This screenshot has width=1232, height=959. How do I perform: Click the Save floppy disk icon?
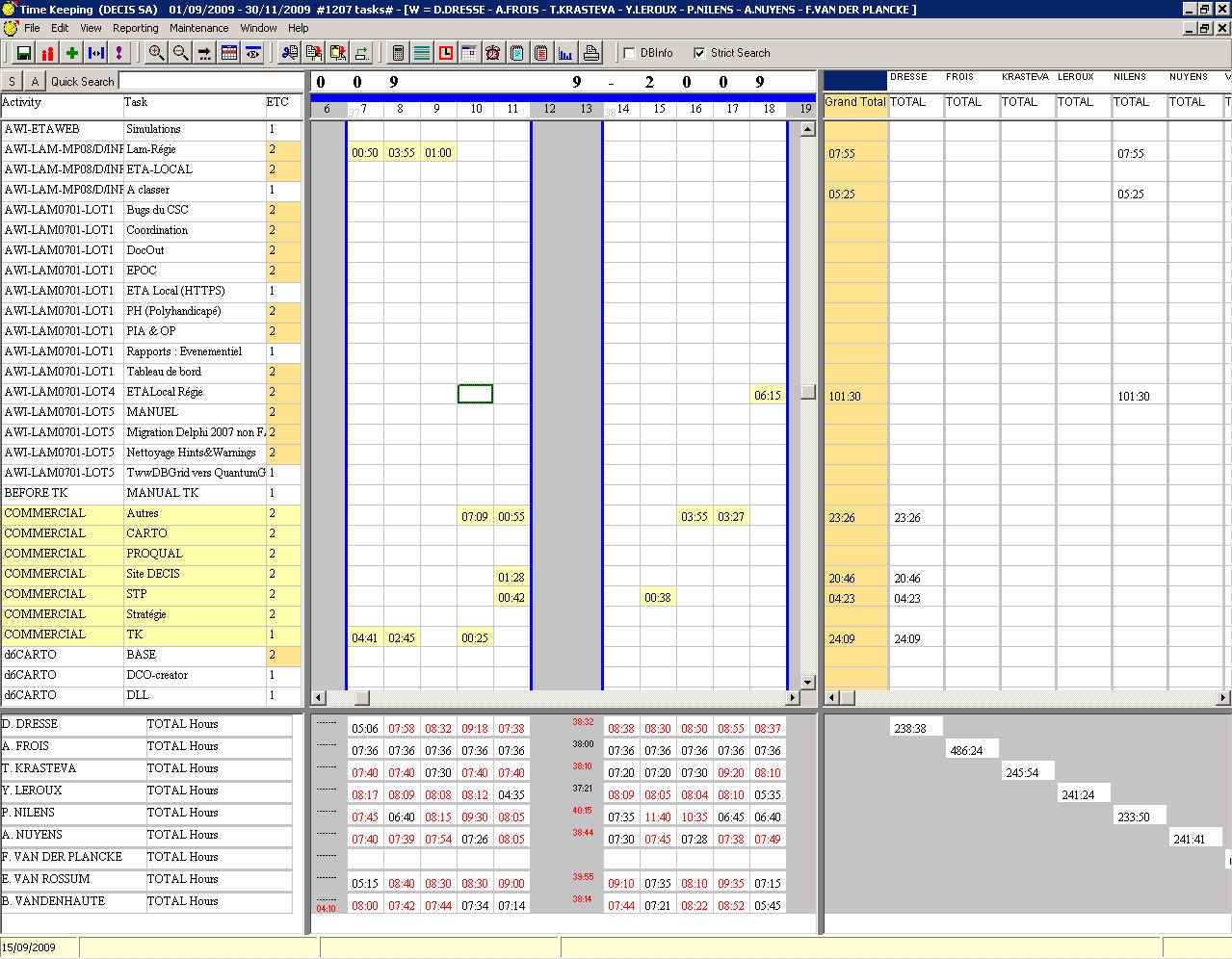(24, 53)
